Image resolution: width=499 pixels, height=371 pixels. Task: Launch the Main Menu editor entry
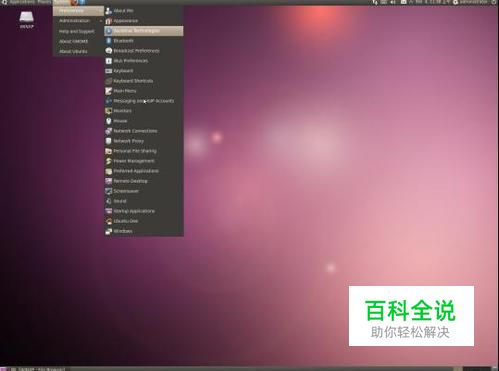pyautogui.click(x=144, y=91)
